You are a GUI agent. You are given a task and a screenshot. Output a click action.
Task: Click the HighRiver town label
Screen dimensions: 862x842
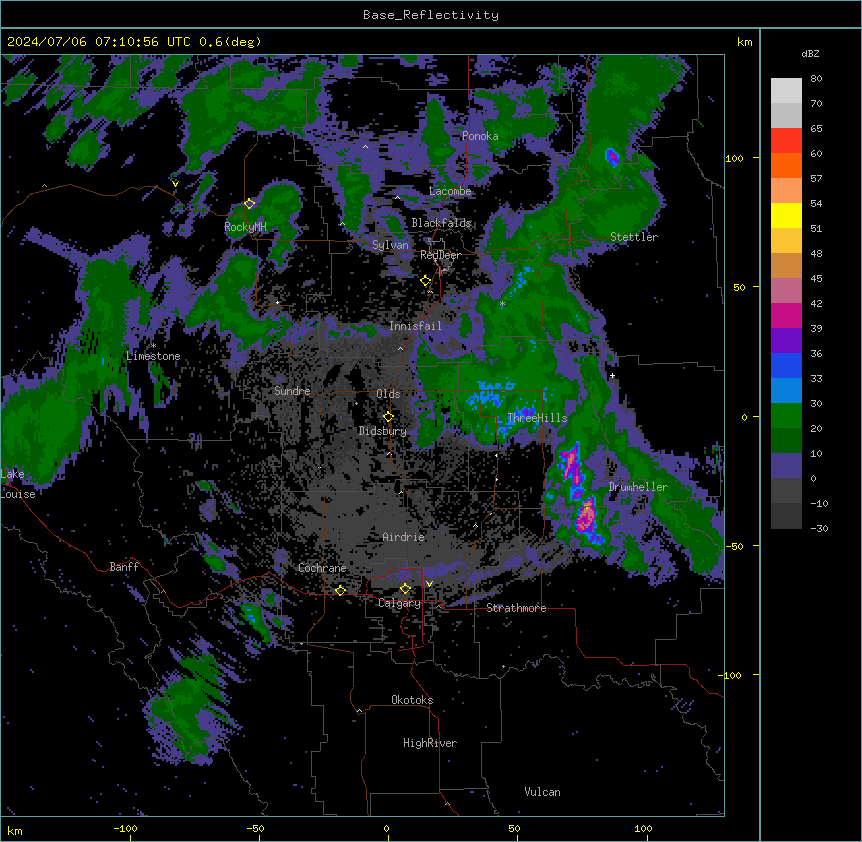430,743
